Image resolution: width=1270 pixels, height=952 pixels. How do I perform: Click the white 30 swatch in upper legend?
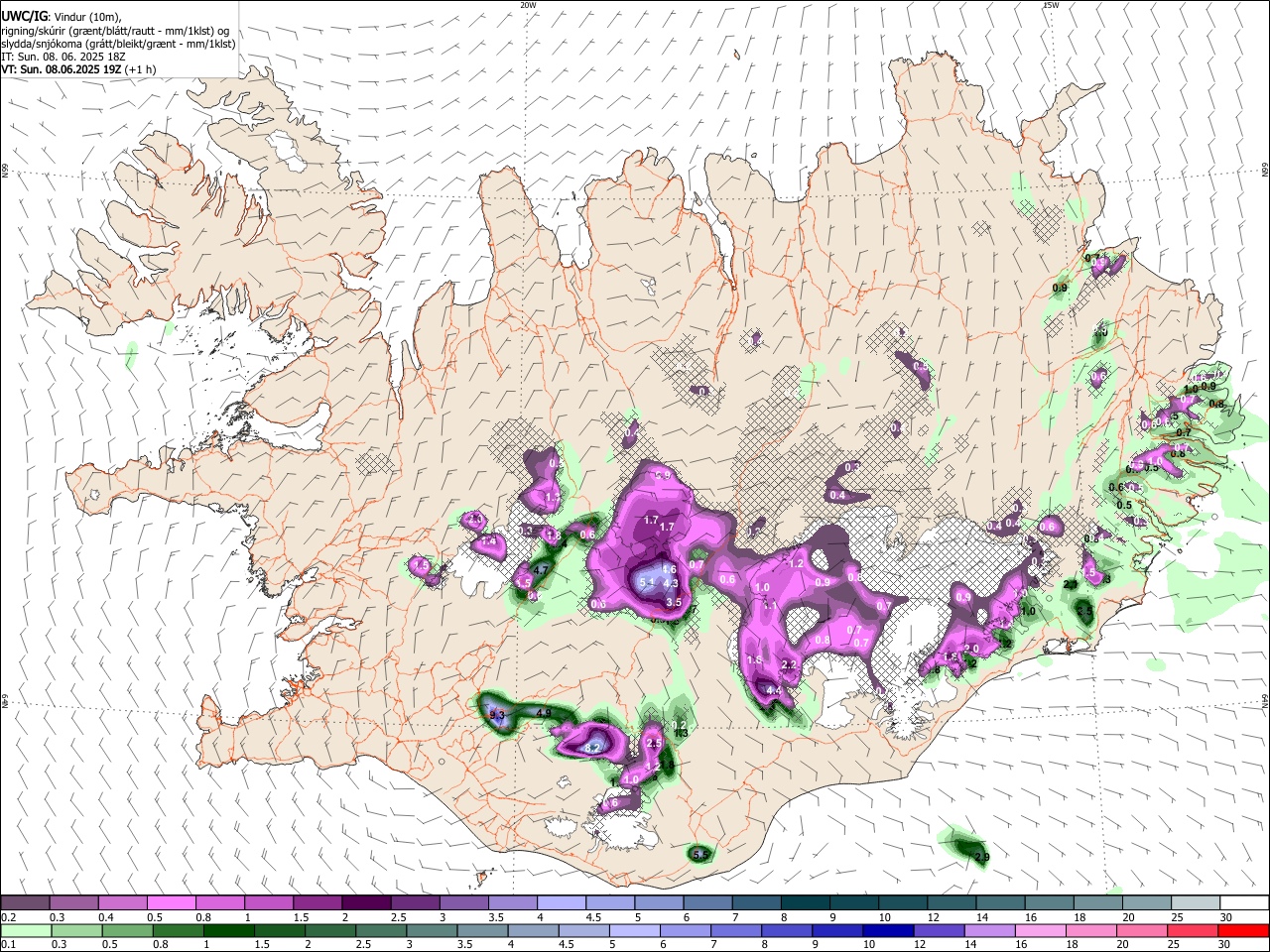pyautogui.click(x=1244, y=902)
